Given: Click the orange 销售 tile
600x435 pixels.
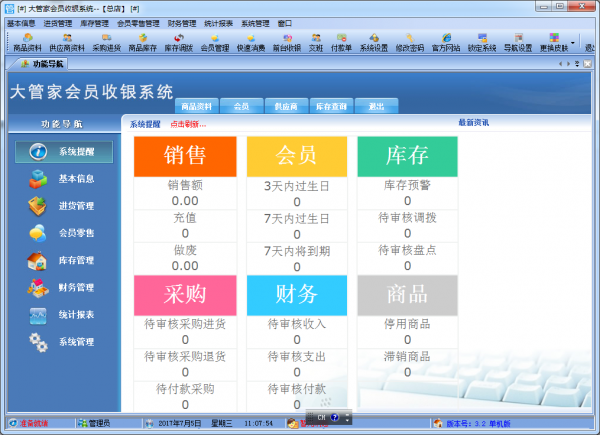Looking at the screenshot, I should pyautogui.click(x=185, y=156).
